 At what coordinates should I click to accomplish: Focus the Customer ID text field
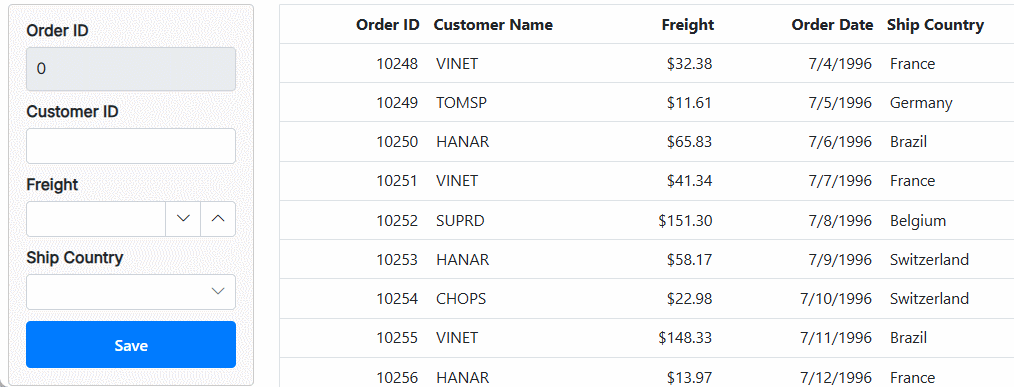(x=131, y=146)
